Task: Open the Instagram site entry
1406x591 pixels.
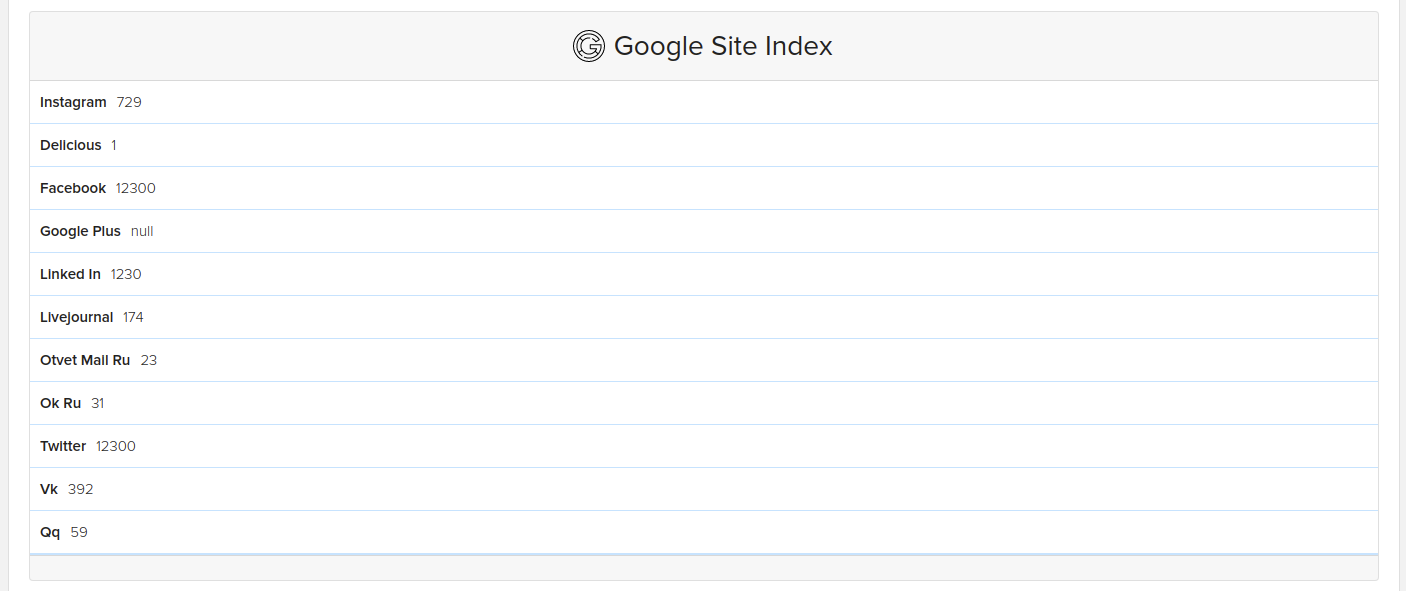Action: [73, 102]
